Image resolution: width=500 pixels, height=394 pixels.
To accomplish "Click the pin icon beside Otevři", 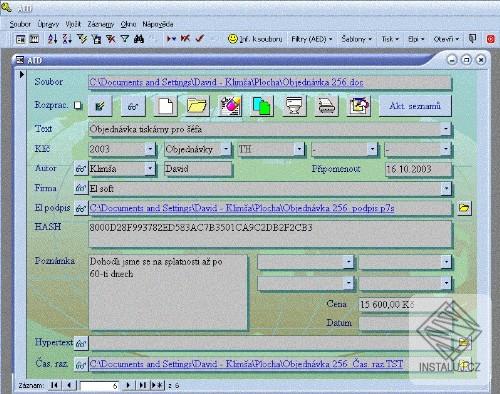I will click(472, 39).
